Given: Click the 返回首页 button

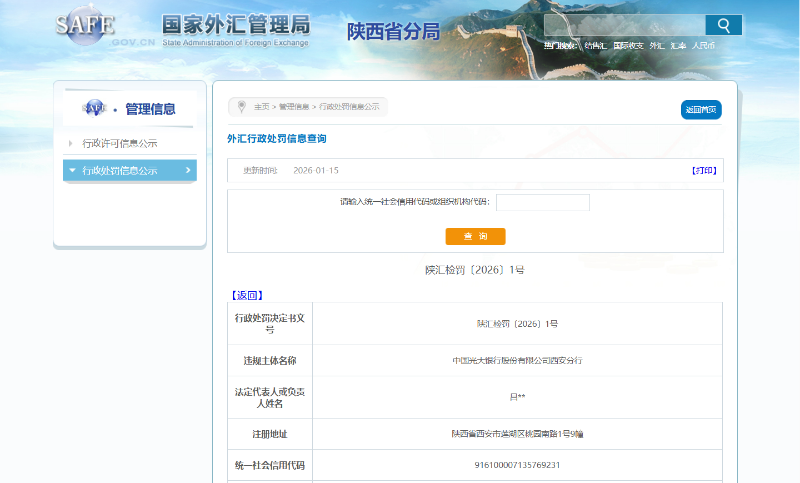Looking at the screenshot, I should click(700, 109).
